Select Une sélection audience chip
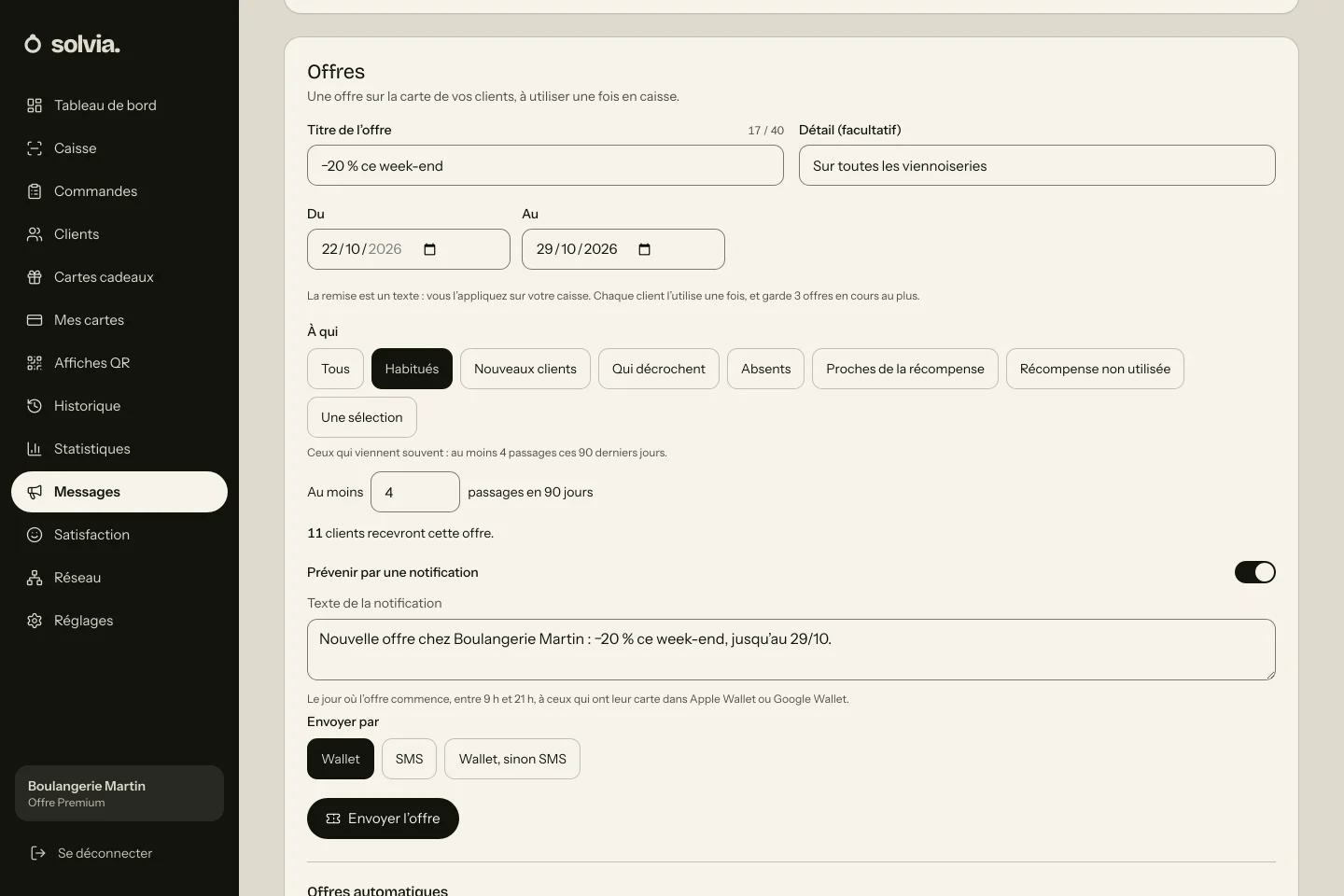 pos(362,417)
